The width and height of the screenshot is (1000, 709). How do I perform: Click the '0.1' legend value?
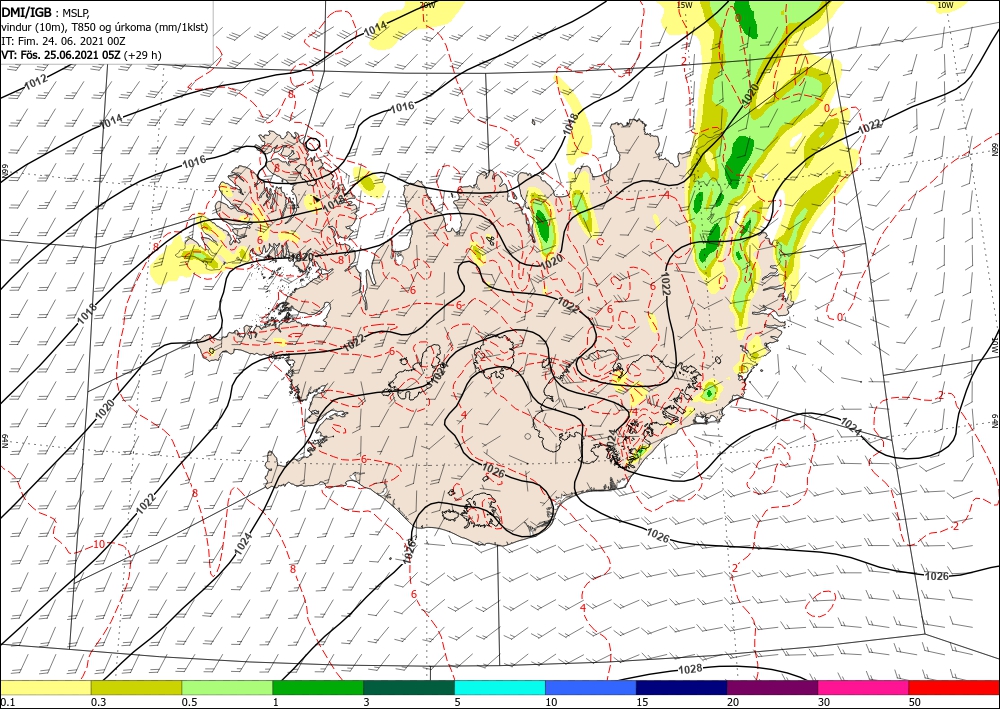6,702
